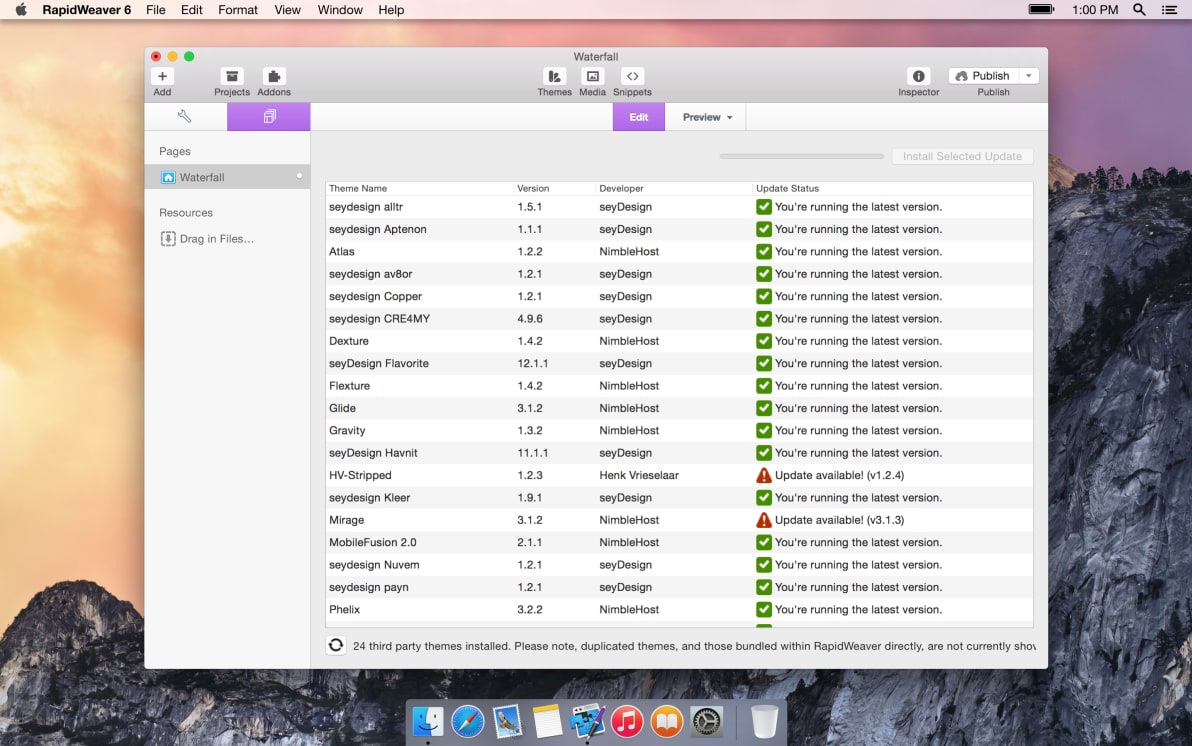Select the seydesign Aptenon theme
Screen dimensions: 1192x746
(x=378, y=229)
